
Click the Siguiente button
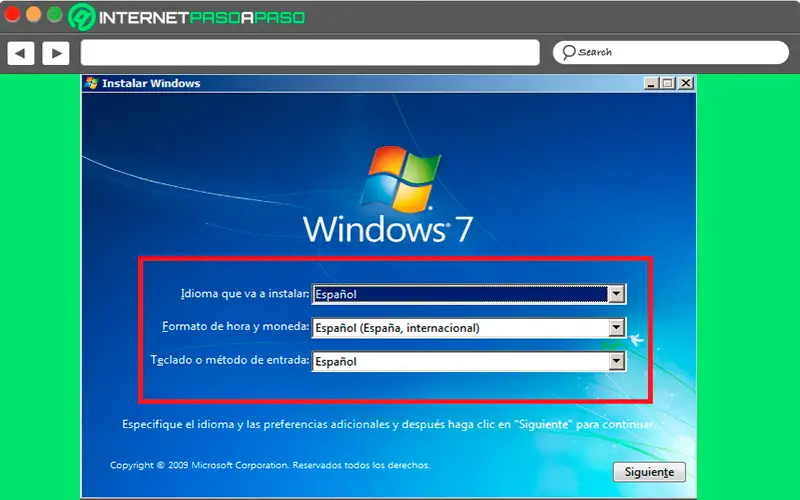(649, 472)
